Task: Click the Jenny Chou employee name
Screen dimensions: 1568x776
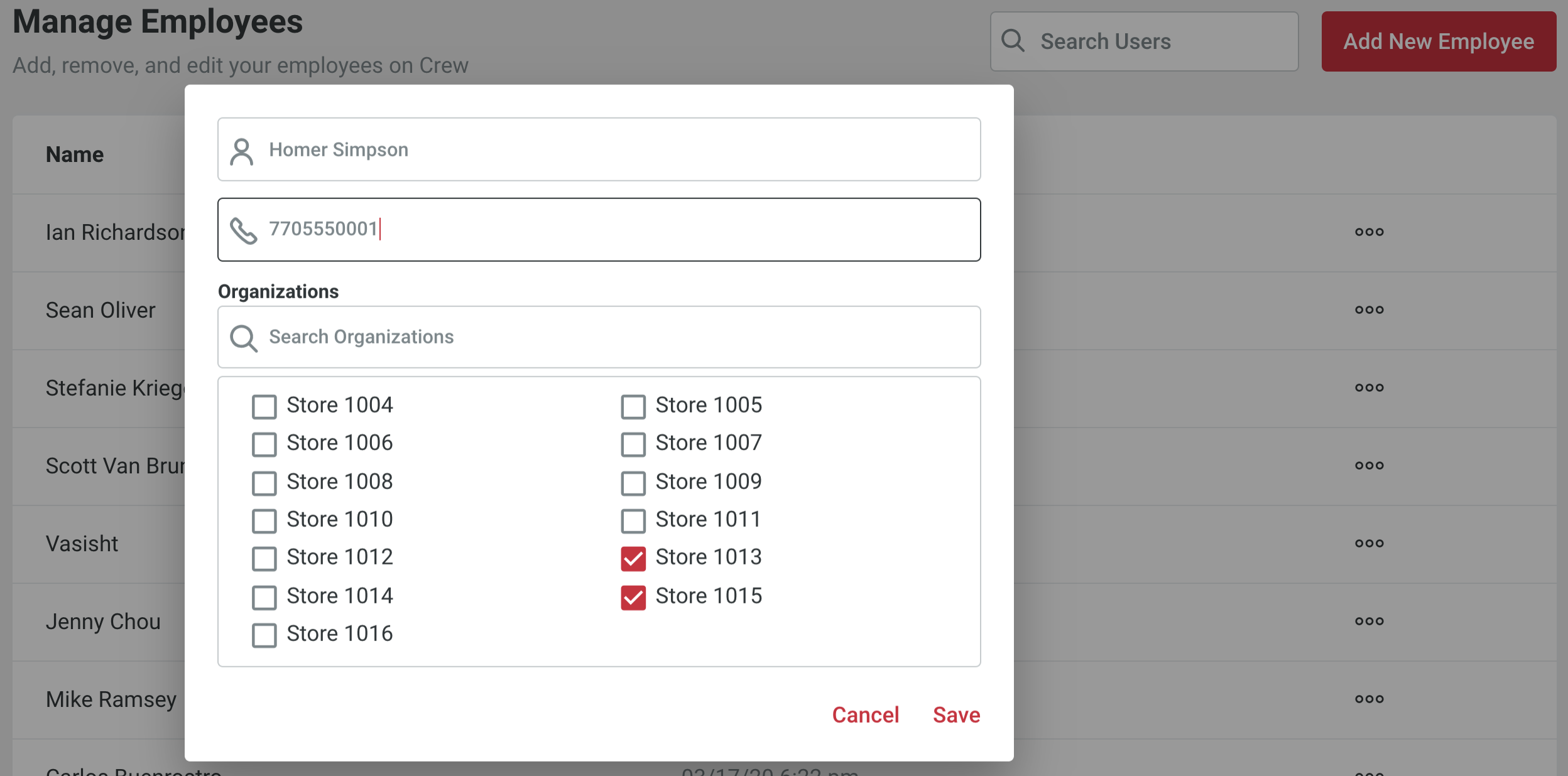Action: [x=103, y=622]
